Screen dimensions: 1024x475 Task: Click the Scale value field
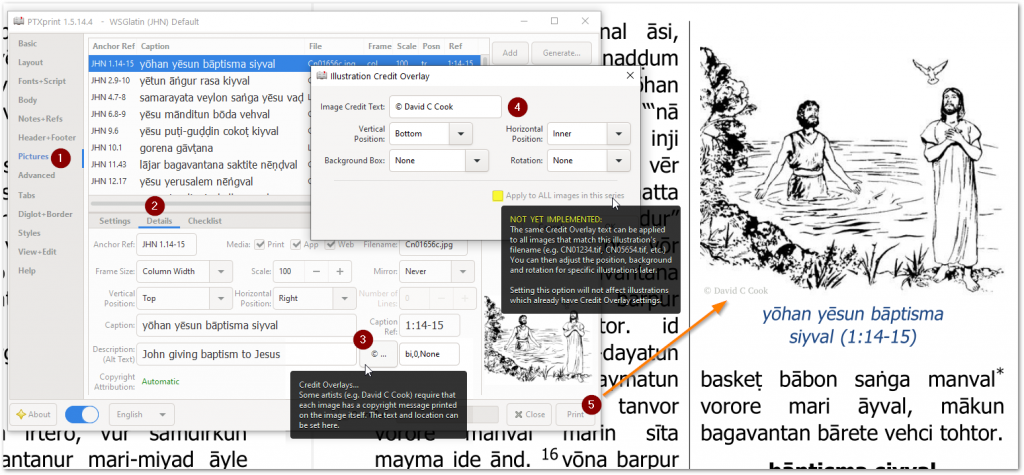[289, 271]
